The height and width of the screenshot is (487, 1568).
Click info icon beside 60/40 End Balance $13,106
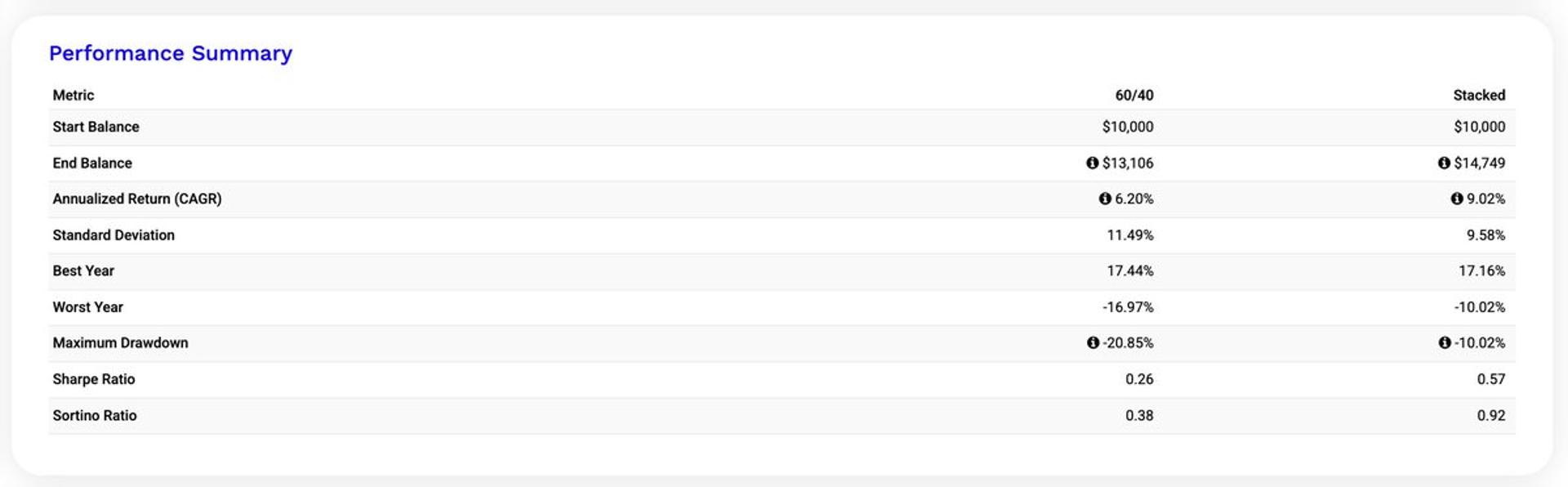point(1092,163)
